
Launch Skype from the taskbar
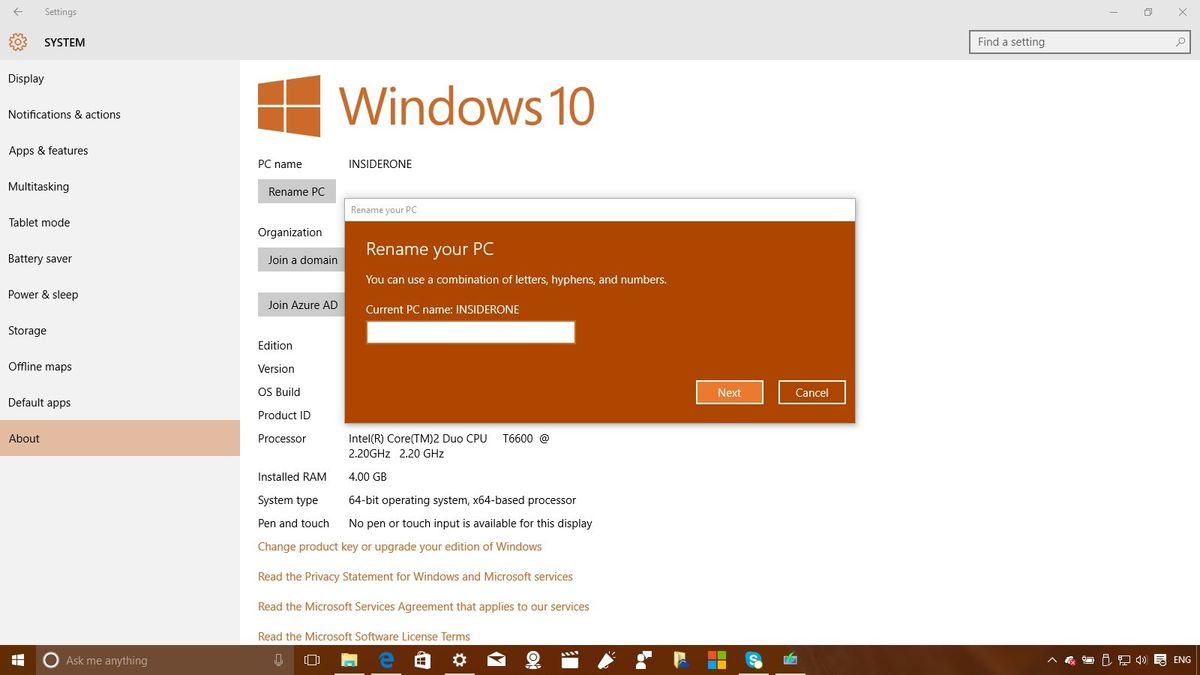[x=753, y=660]
